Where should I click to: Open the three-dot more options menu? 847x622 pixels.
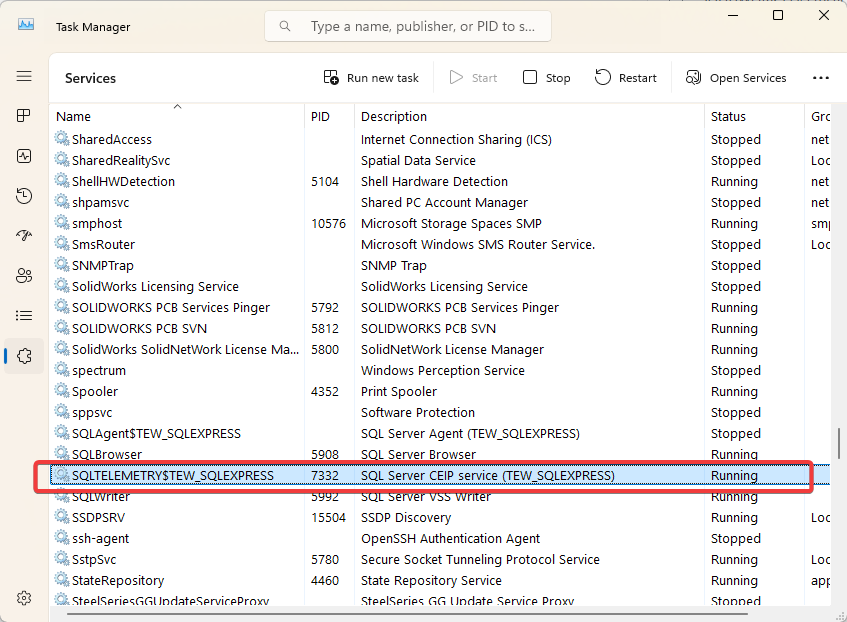pyautogui.click(x=821, y=78)
